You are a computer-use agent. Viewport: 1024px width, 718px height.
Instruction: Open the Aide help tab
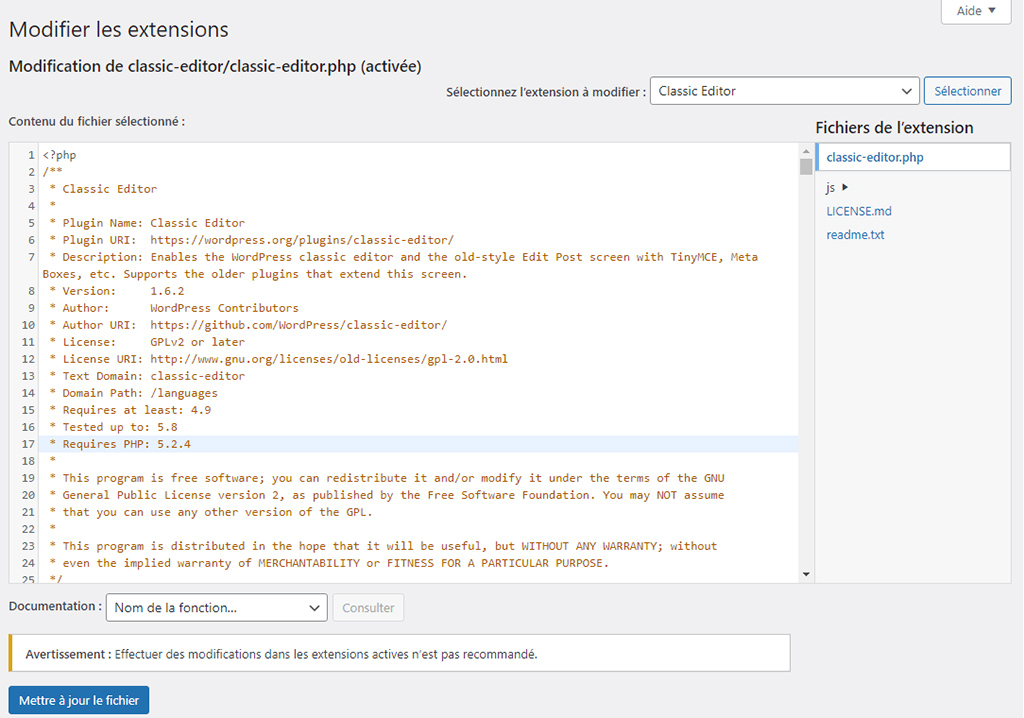[x=976, y=11]
